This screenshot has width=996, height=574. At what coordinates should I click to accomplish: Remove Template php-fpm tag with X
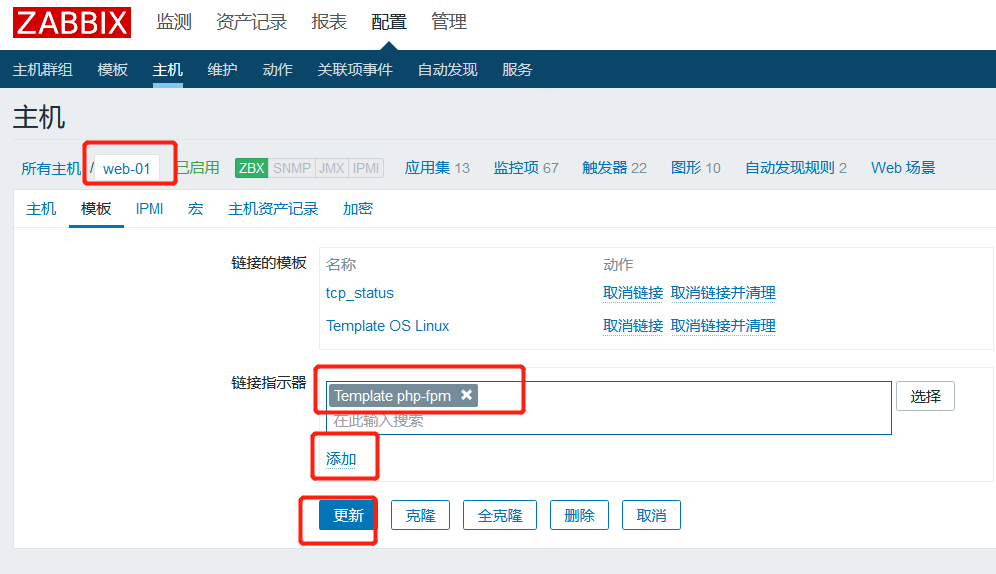click(x=466, y=395)
